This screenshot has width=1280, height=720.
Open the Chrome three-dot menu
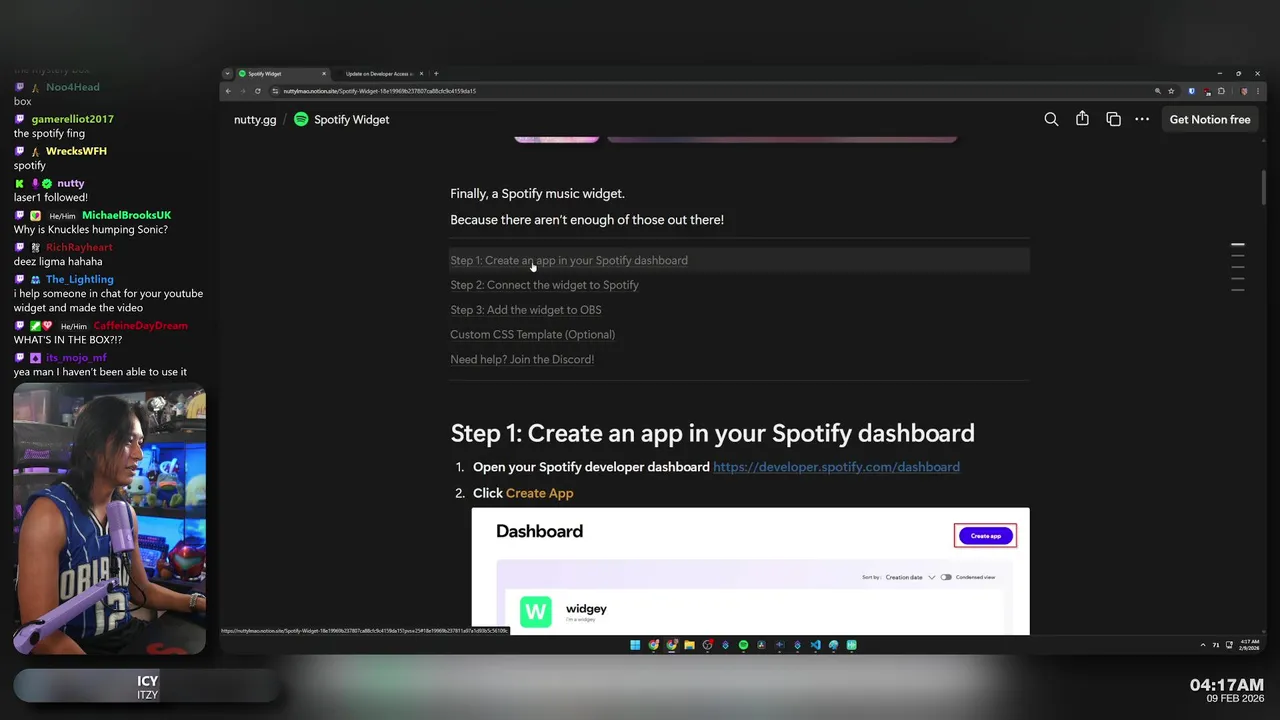click(x=1258, y=91)
